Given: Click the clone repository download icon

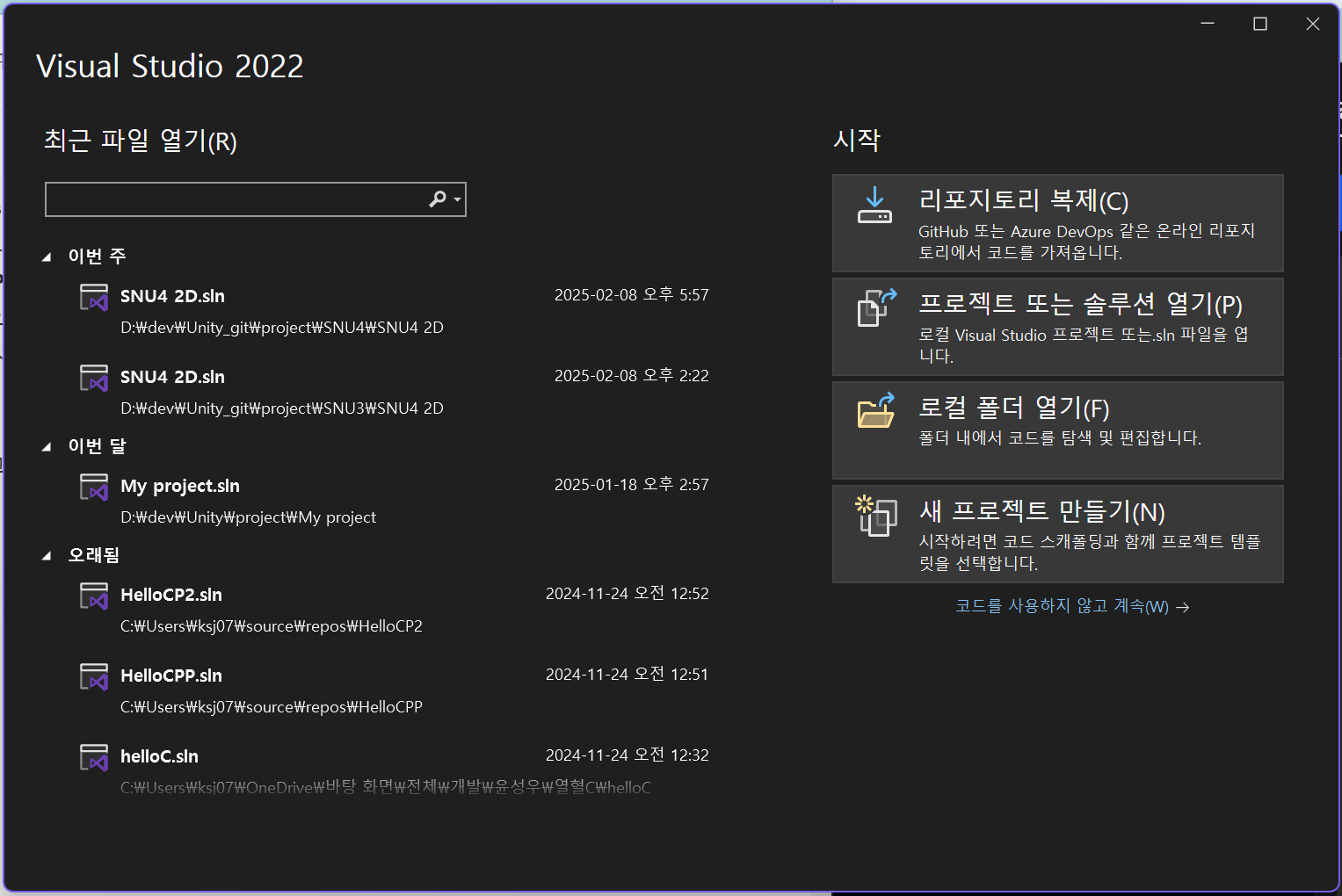Looking at the screenshot, I should coord(874,205).
